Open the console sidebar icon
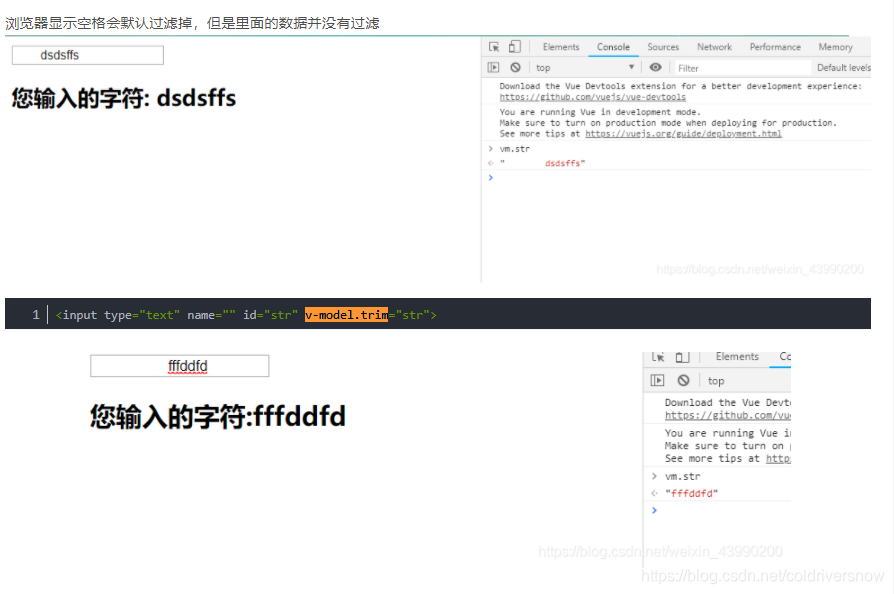 492,67
